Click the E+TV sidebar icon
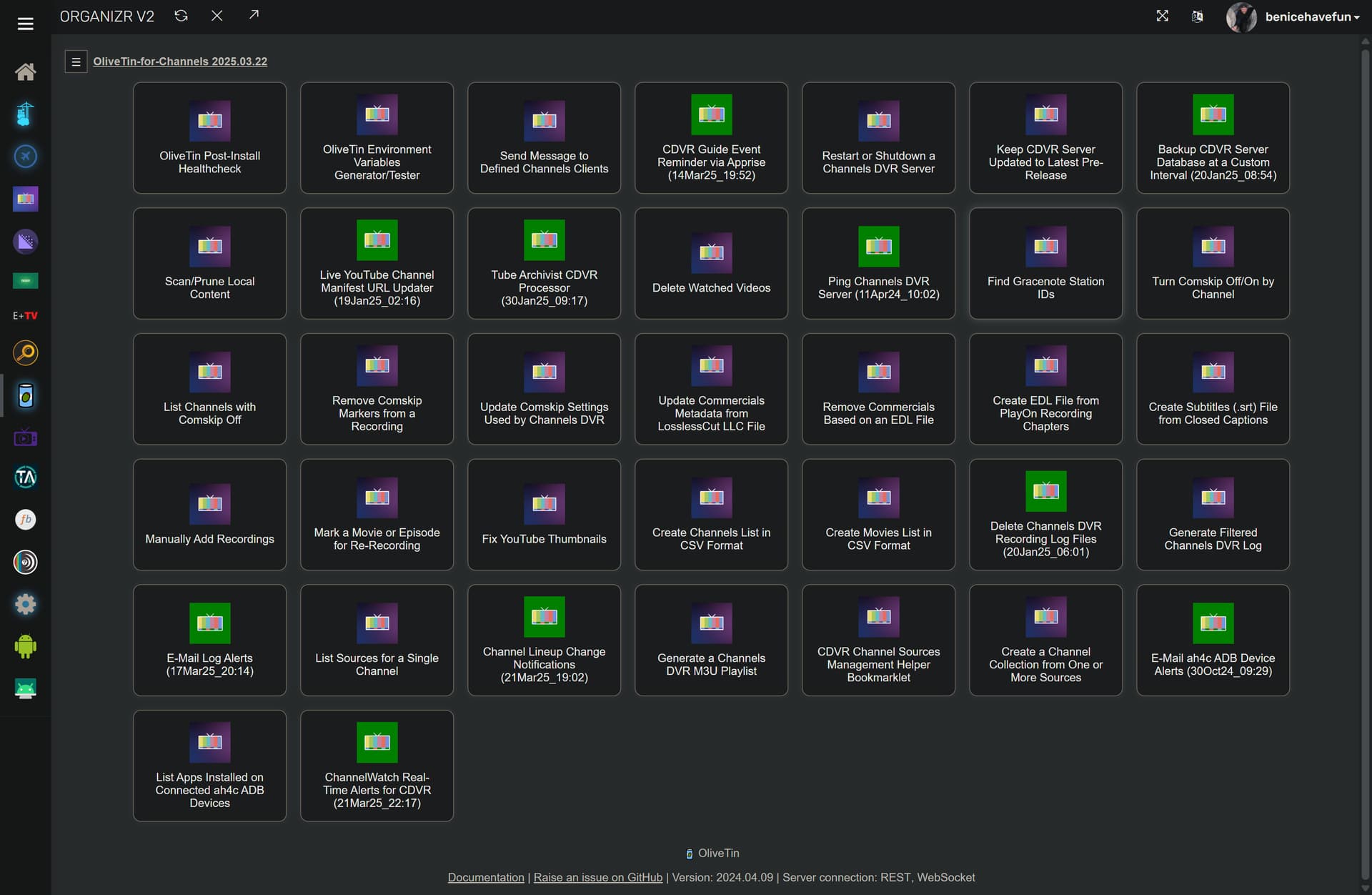1372x895 pixels. [x=26, y=315]
